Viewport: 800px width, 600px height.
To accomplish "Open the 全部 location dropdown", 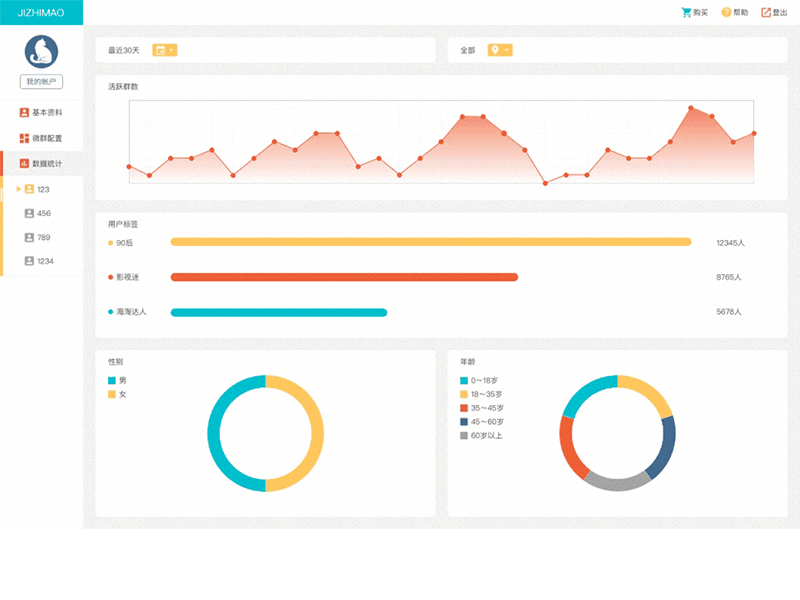I will pos(499,50).
